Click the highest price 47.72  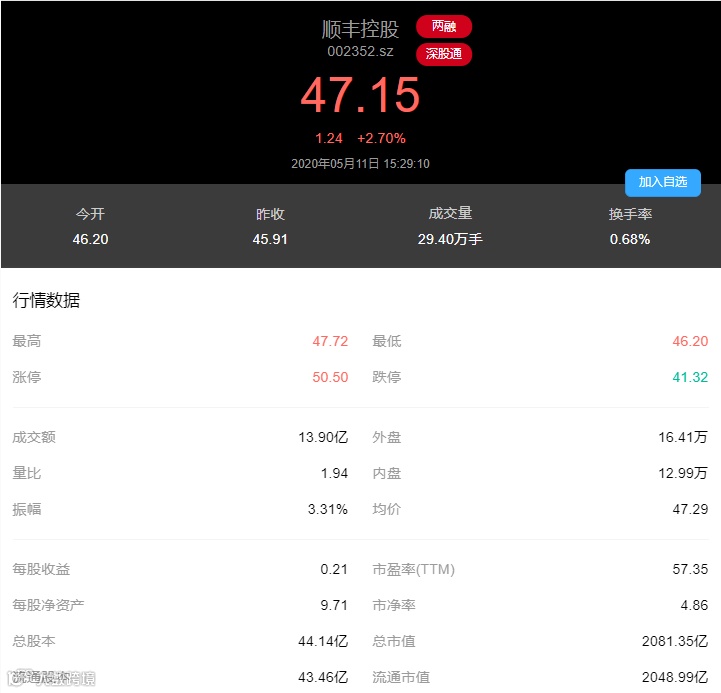[330, 341]
